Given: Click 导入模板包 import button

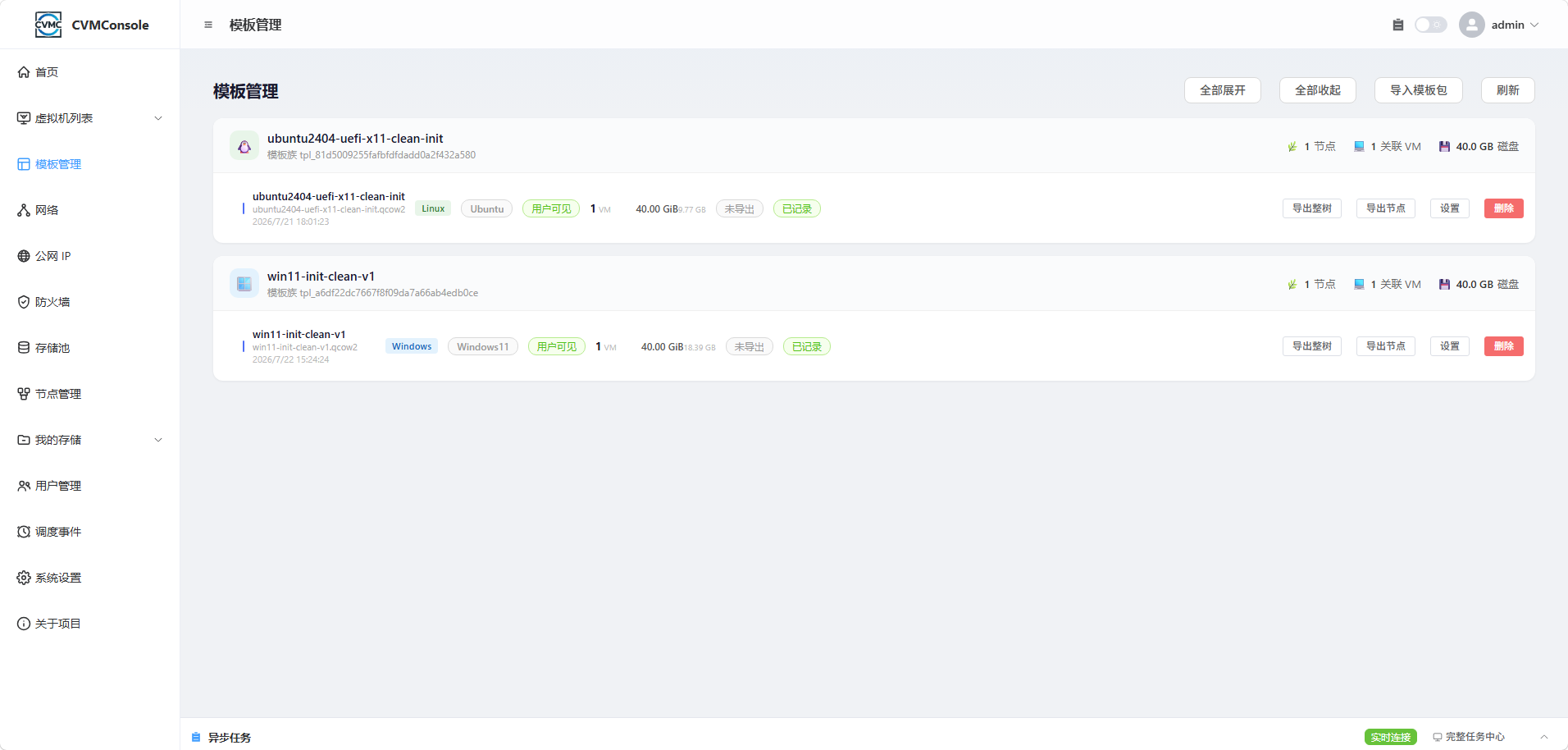Looking at the screenshot, I should (x=1418, y=90).
